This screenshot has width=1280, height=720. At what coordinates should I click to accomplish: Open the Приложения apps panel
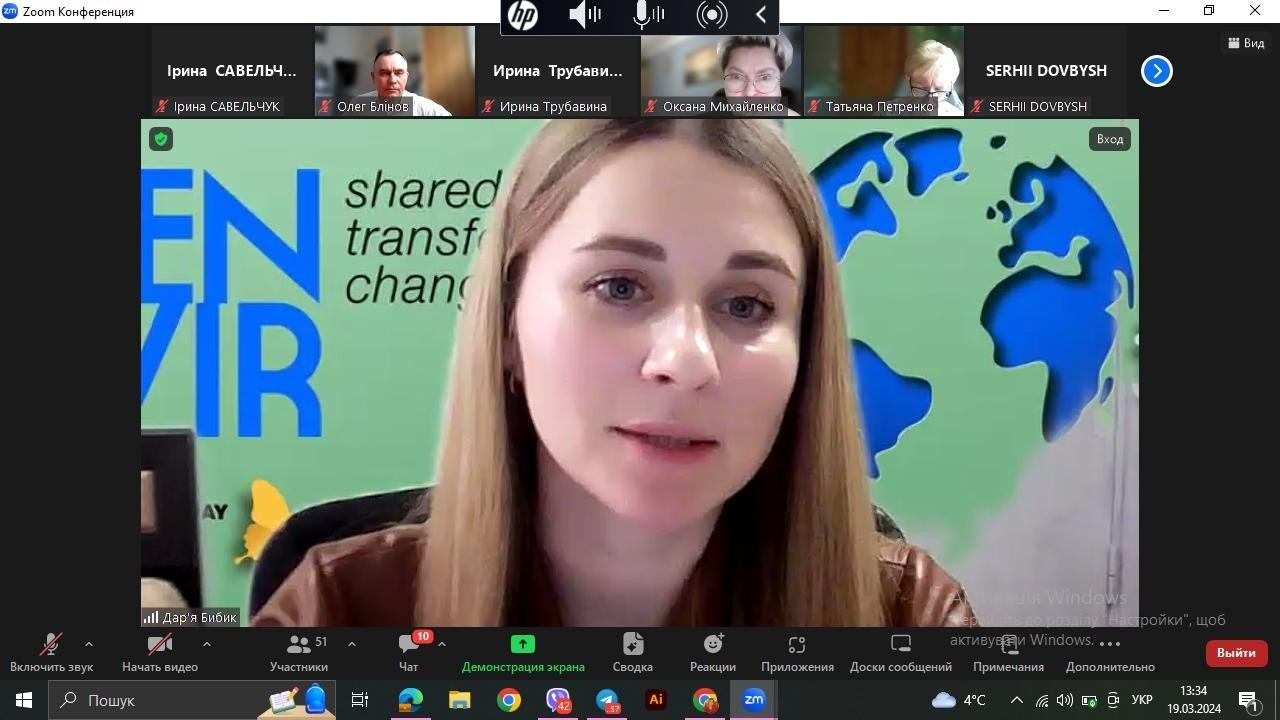point(797,653)
